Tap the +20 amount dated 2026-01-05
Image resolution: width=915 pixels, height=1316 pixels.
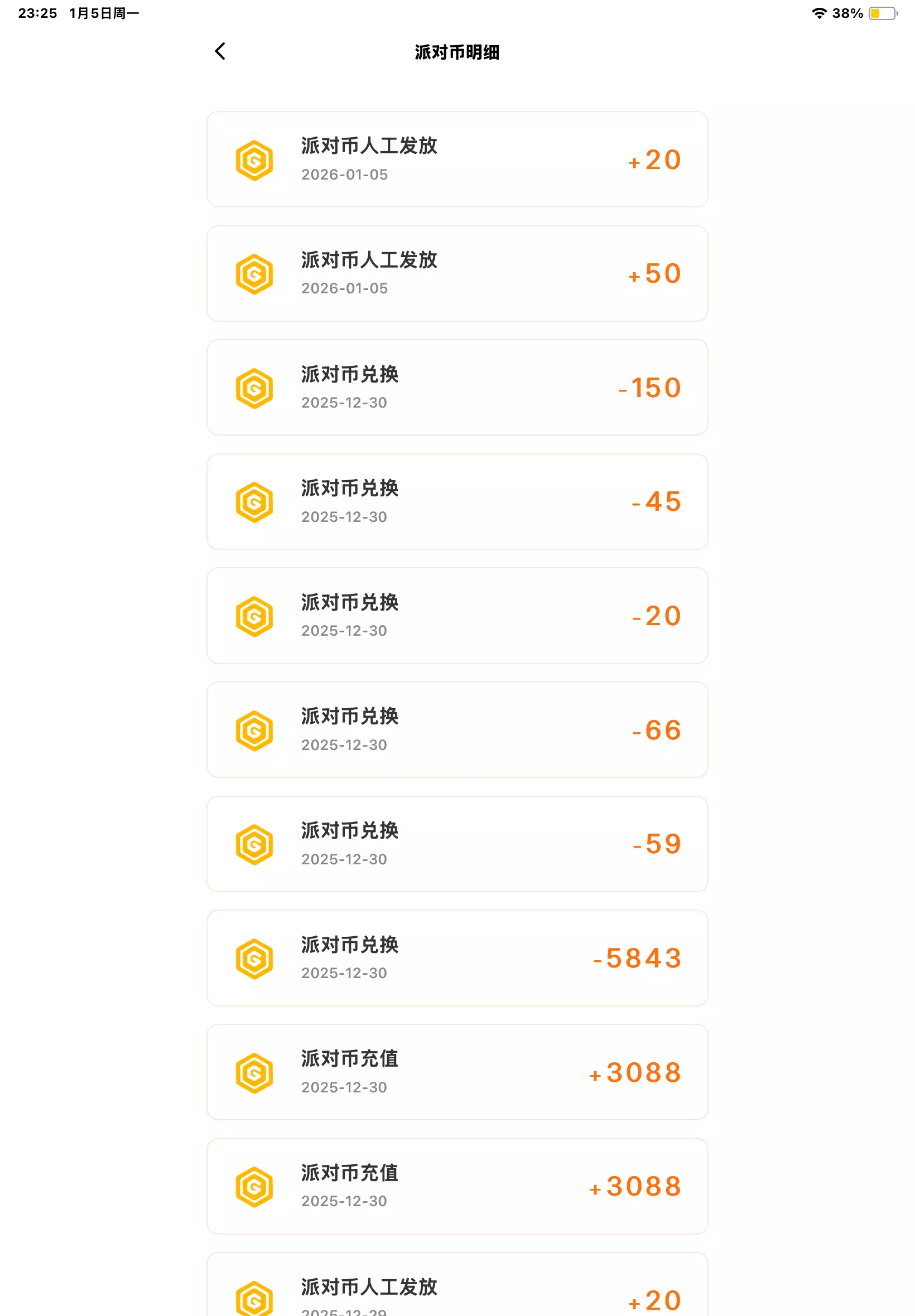click(x=656, y=160)
